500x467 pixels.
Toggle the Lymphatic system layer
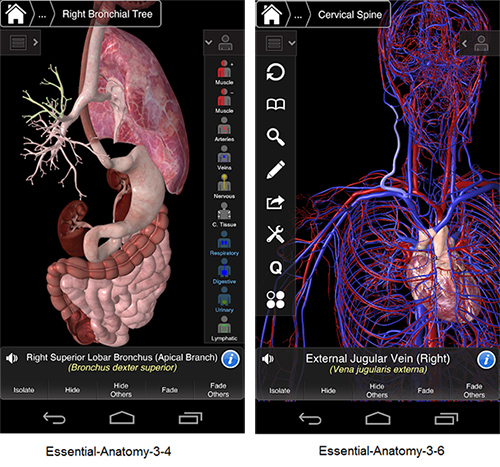pos(224,329)
